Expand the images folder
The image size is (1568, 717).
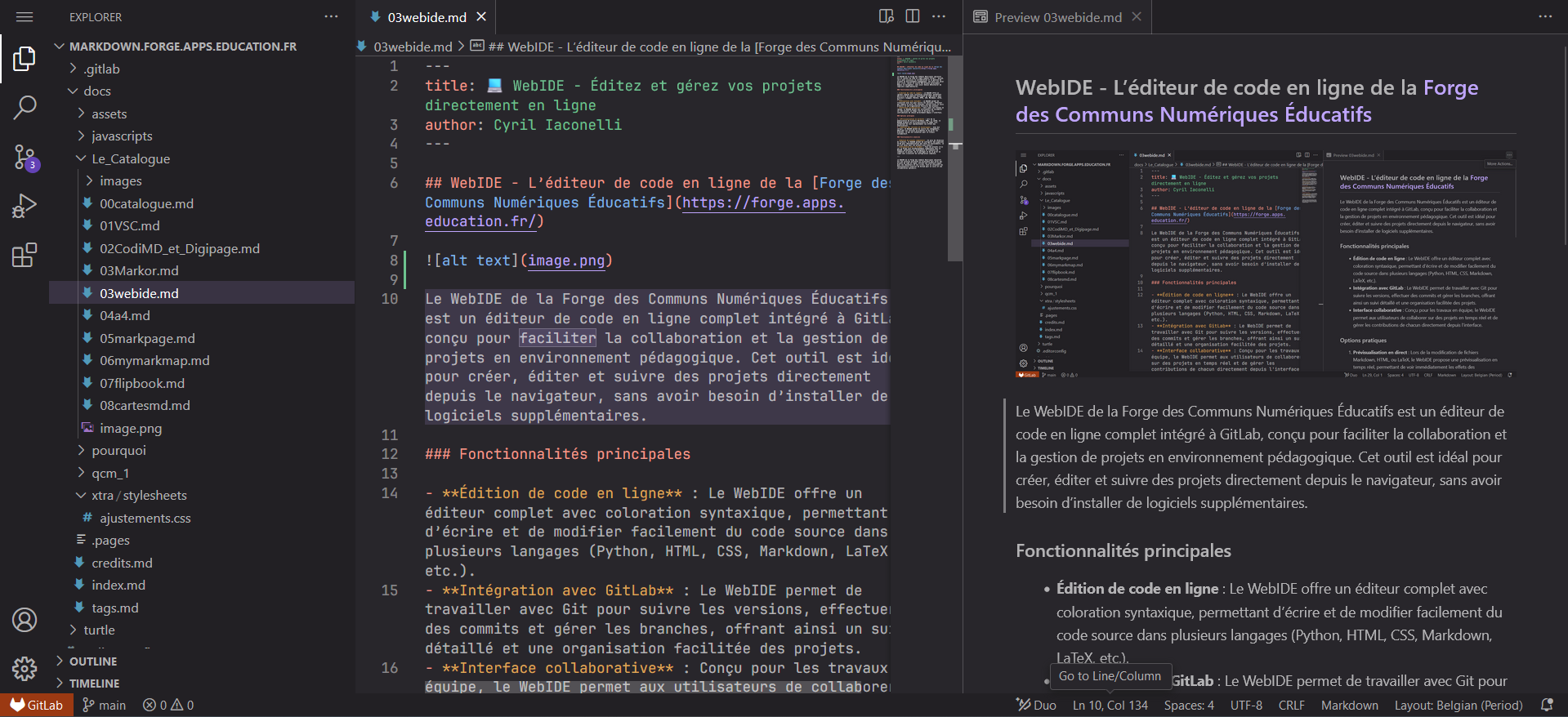(120, 180)
